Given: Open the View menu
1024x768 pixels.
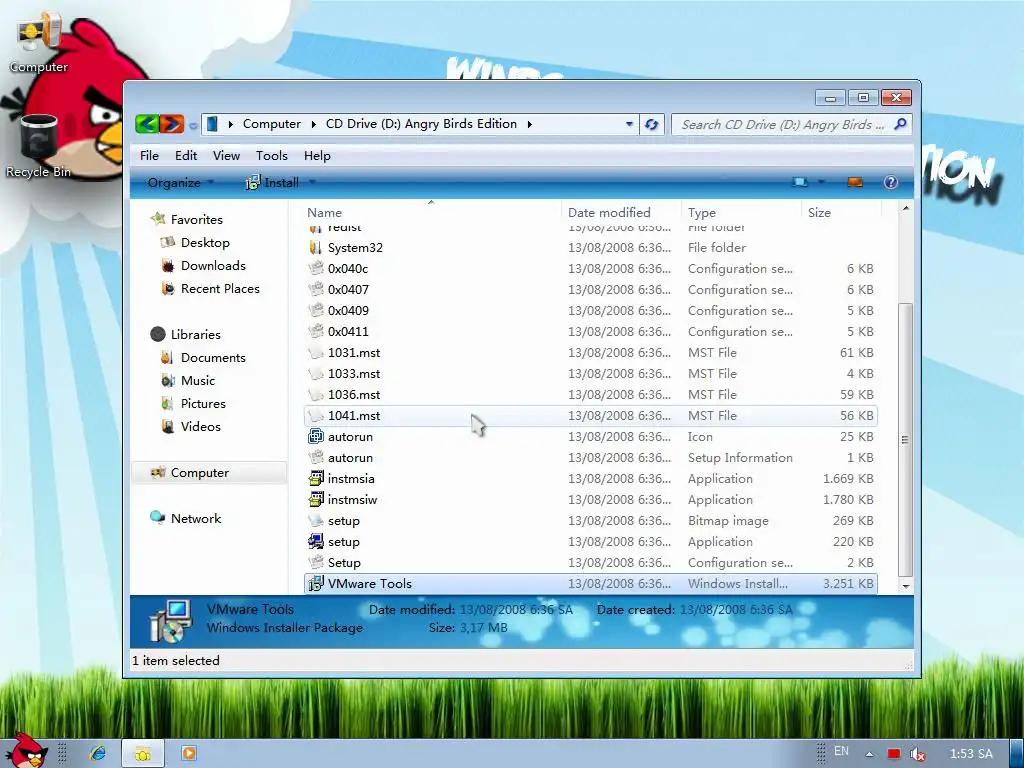Looking at the screenshot, I should click(x=226, y=155).
